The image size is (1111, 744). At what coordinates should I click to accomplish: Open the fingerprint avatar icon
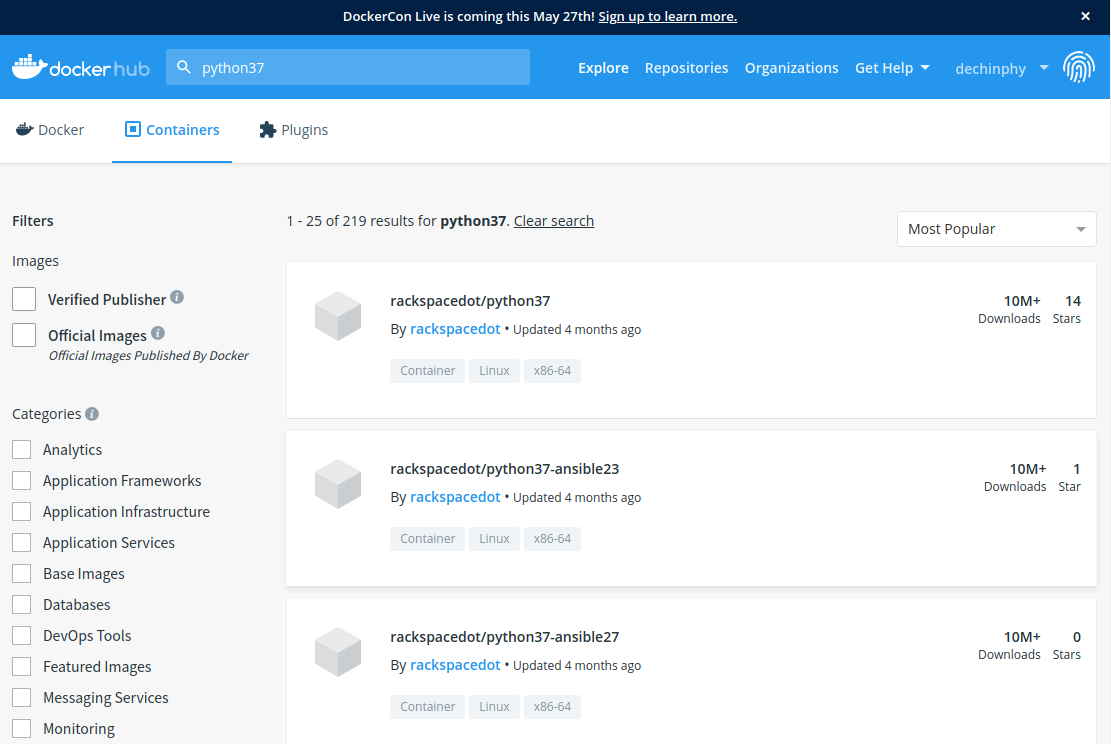1078,67
